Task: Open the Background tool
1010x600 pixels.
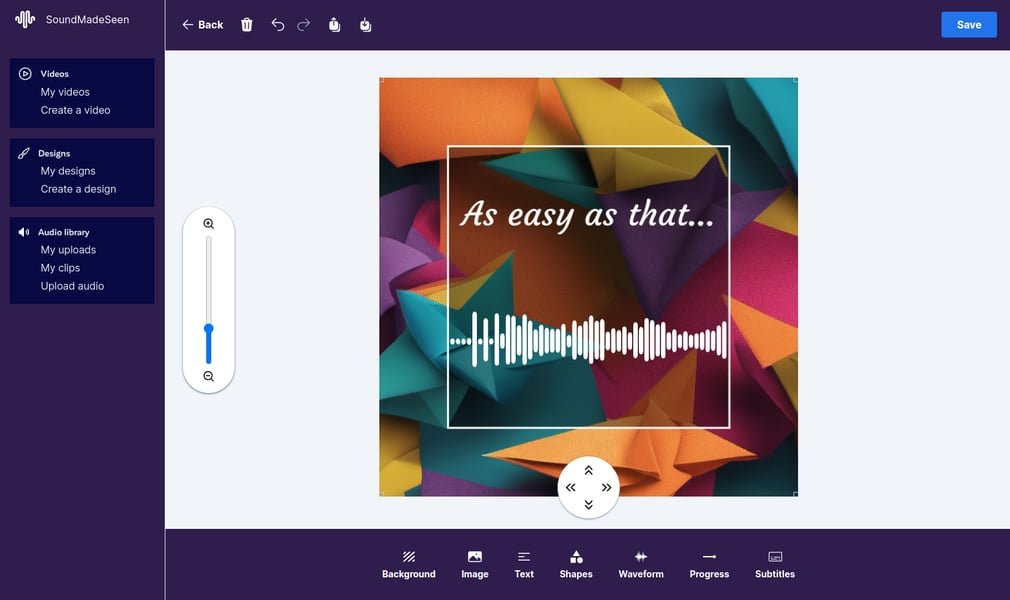Action: pyautogui.click(x=408, y=565)
